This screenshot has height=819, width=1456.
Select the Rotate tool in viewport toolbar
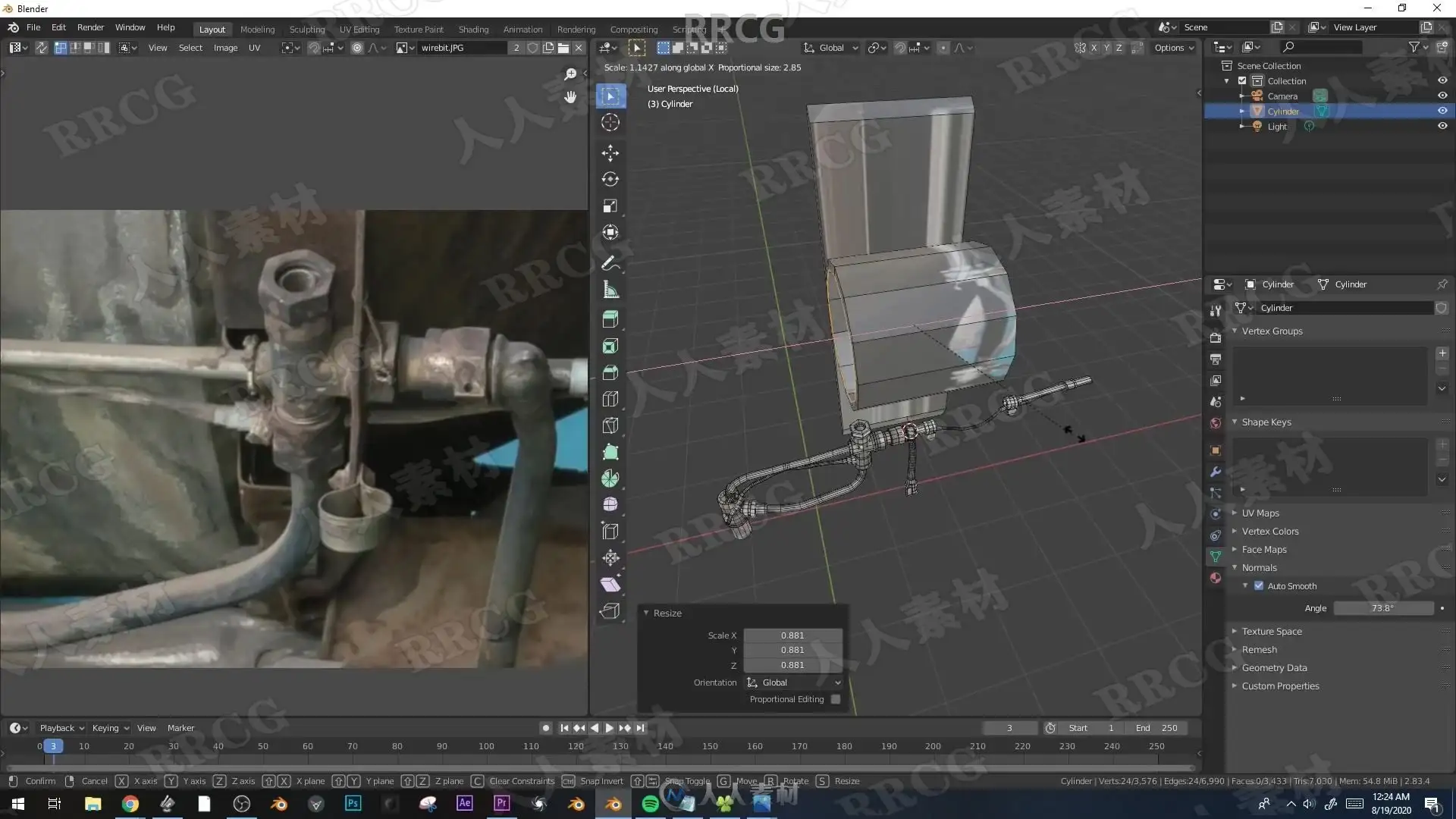610,179
